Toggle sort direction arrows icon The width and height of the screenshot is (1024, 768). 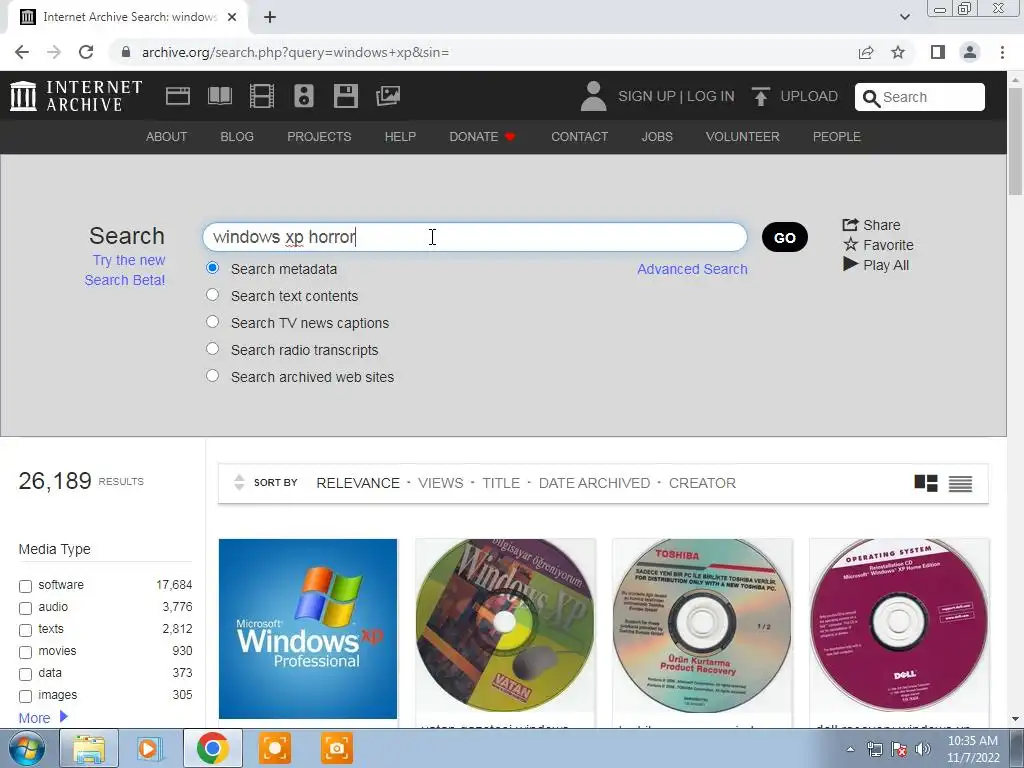(x=239, y=483)
